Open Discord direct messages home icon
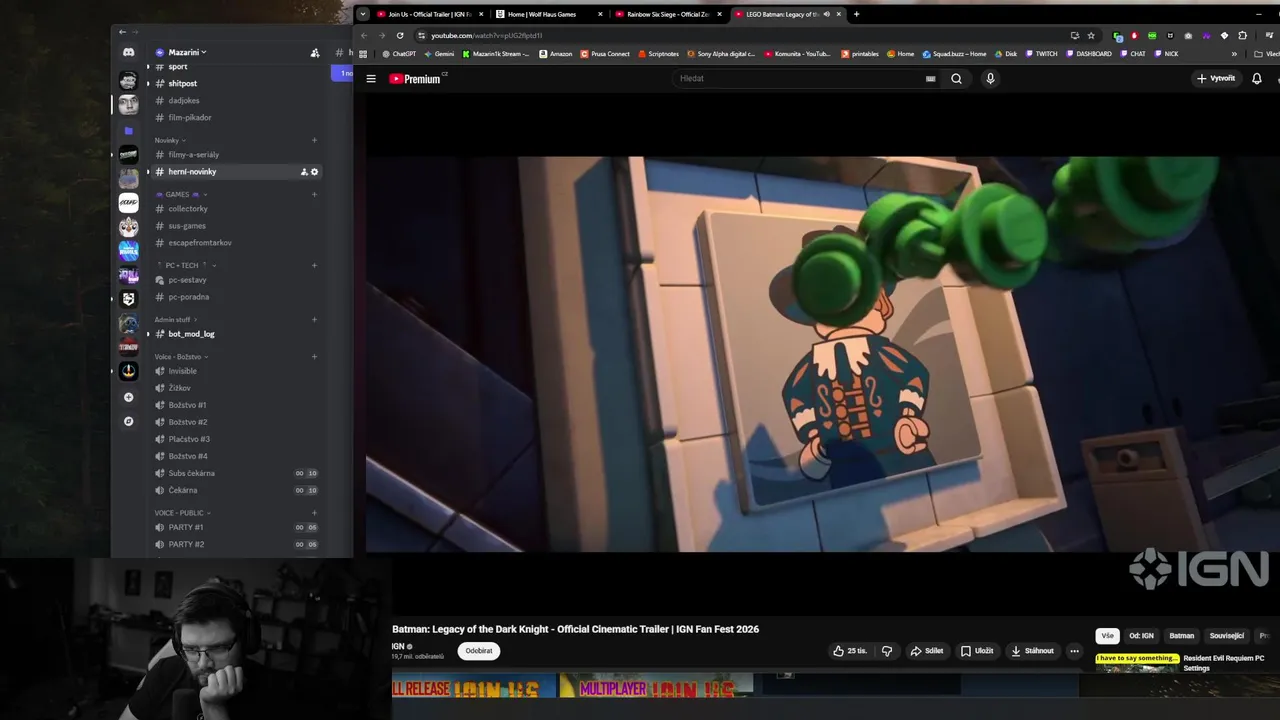Viewport: 1280px width, 720px height. 128,52
